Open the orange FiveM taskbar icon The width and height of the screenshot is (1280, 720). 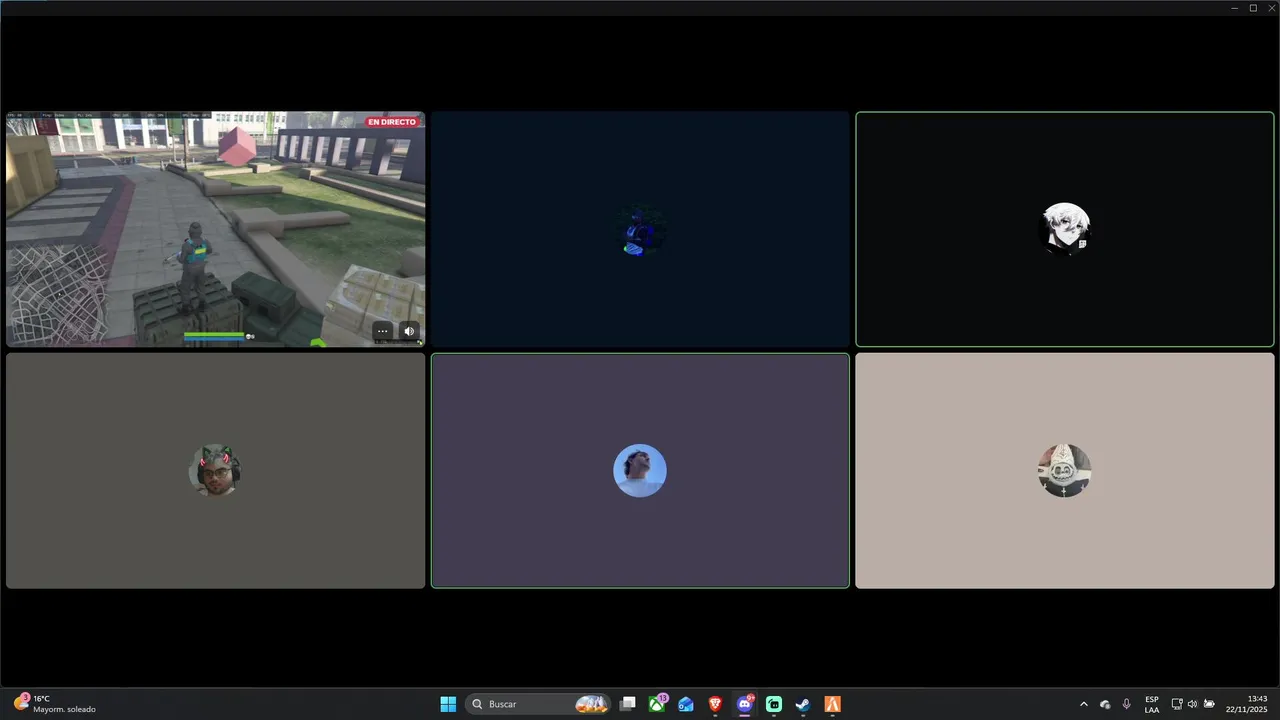coord(832,704)
